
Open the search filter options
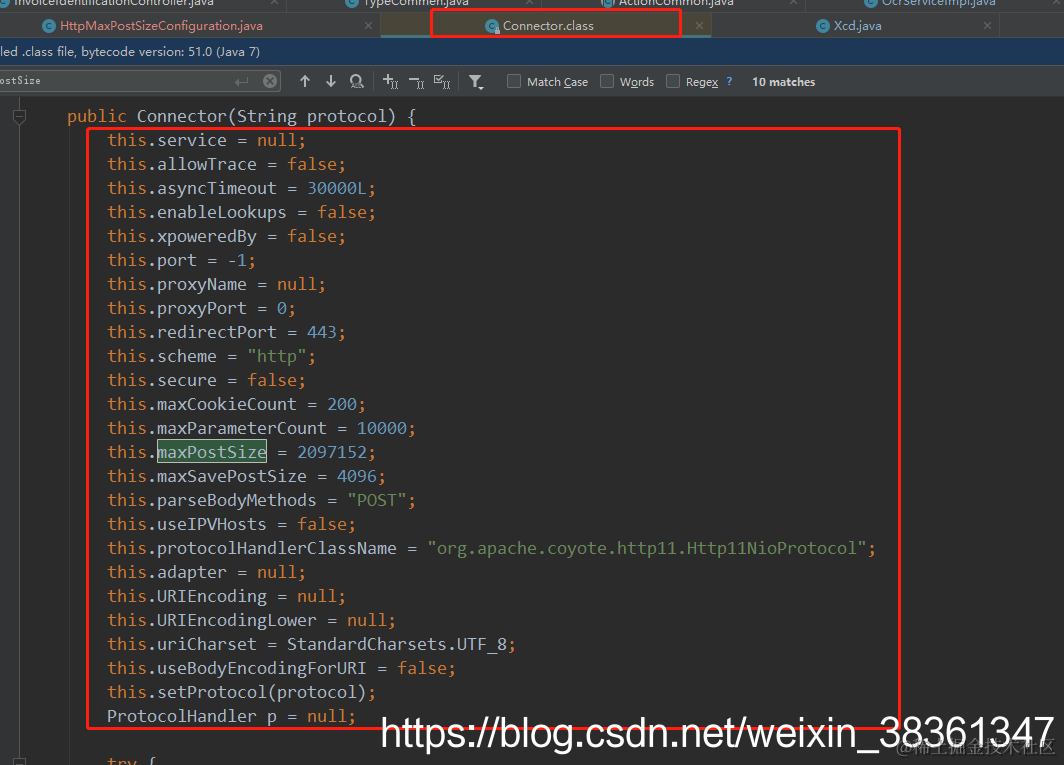[476, 82]
